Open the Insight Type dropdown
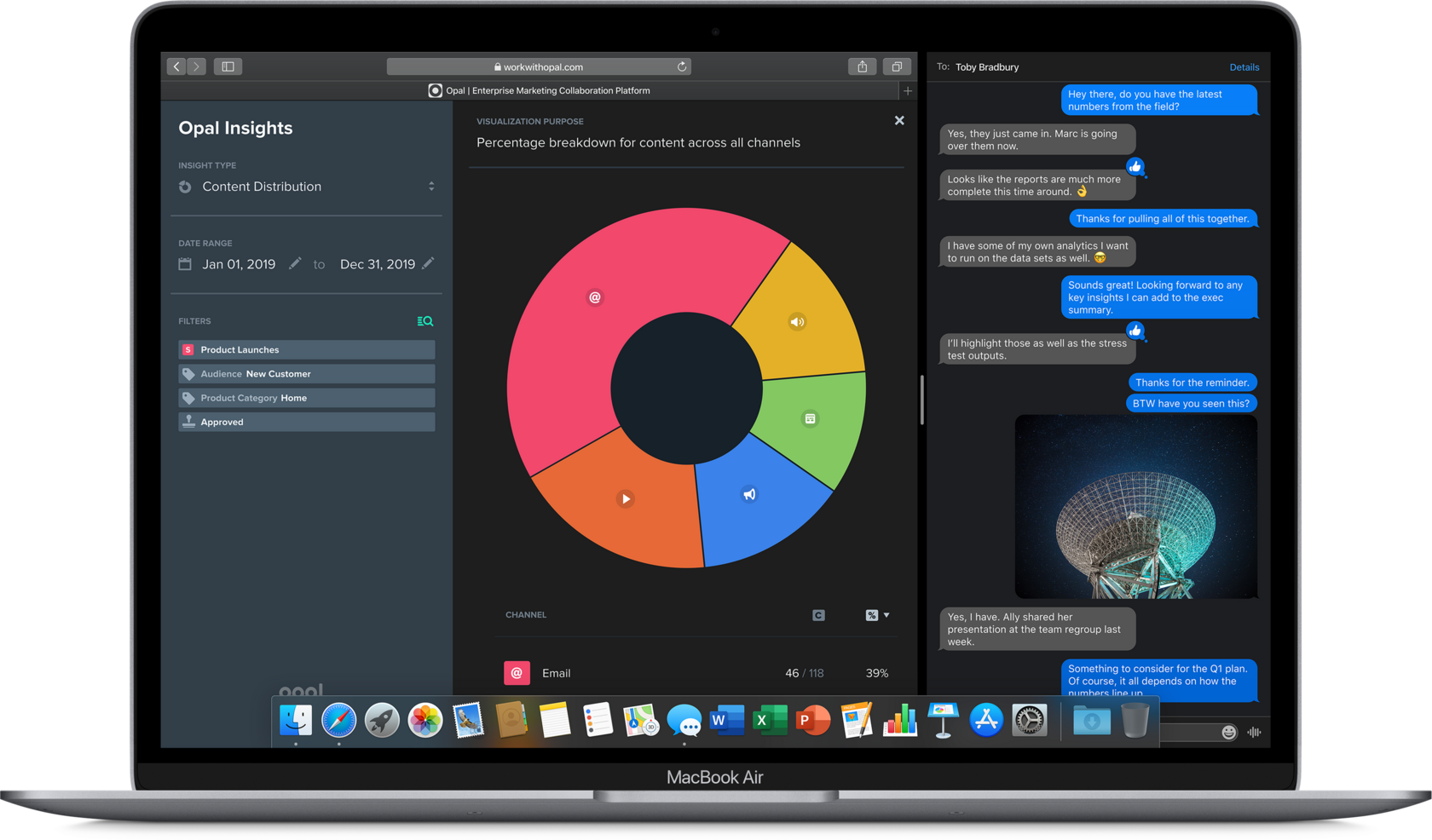This screenshot has width=1432, height=840. click(307, 187)
